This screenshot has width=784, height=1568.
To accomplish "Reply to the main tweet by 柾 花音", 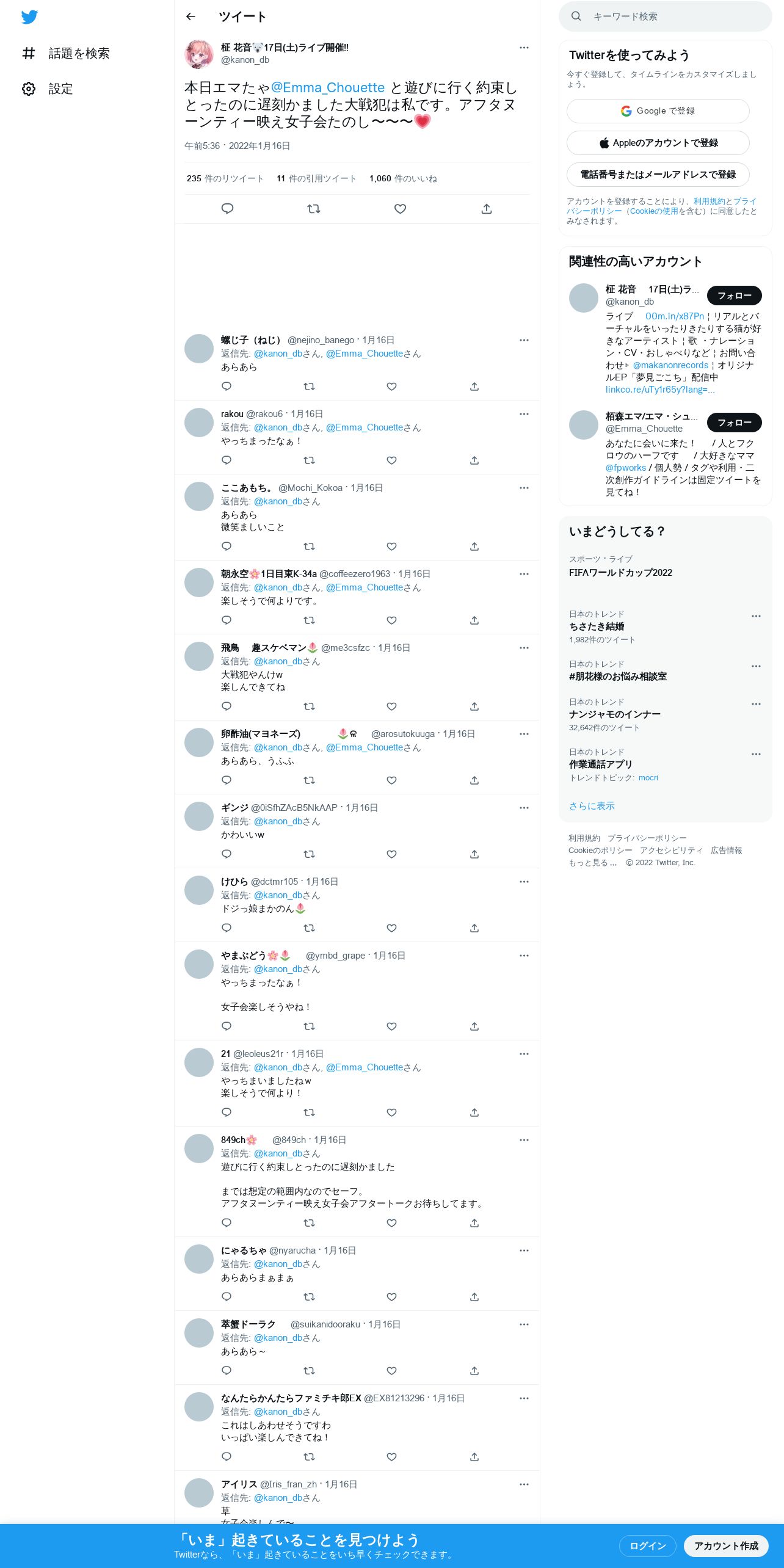I will 227,209.
